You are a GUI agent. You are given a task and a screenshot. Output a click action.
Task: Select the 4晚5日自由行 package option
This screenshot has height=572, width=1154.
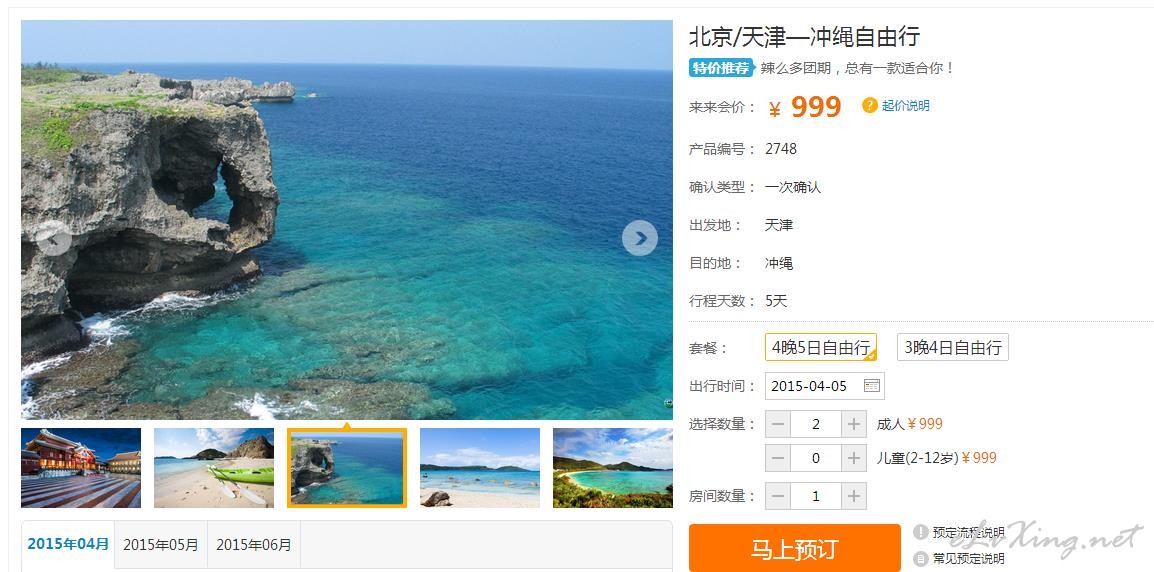click(821, 347)
